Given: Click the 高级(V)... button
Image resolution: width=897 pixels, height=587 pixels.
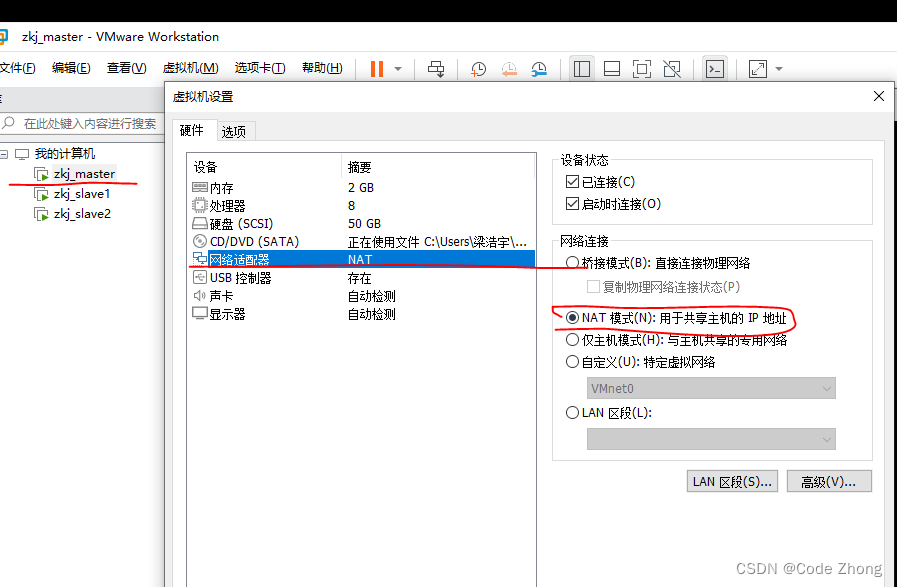Looking at the screenshot, I should click(829, 481).
